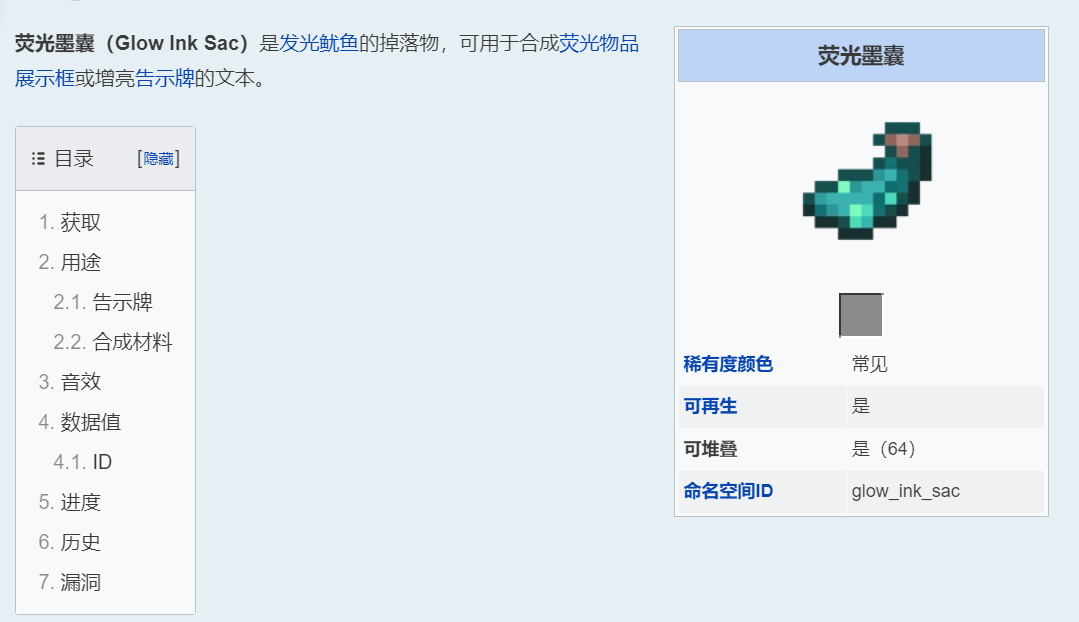
Task: Jump to section 2 用途
Action: 80,263
